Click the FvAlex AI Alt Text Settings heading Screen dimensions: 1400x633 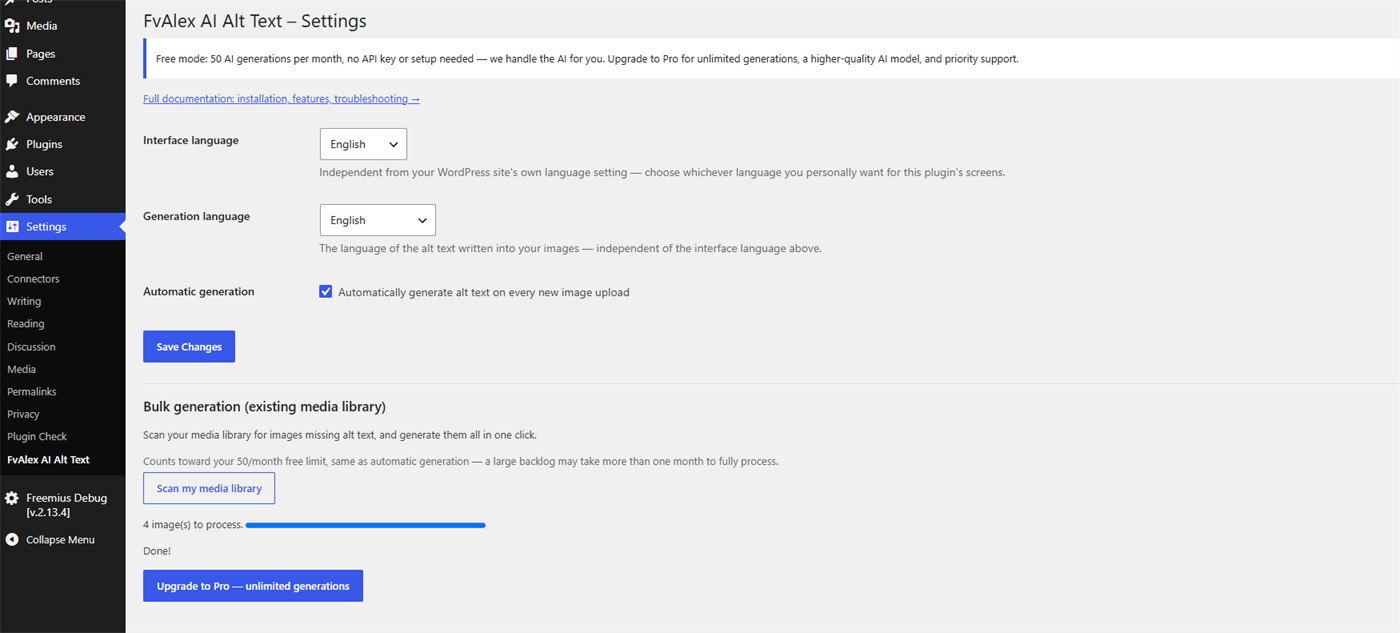click(x=255, y=20)
